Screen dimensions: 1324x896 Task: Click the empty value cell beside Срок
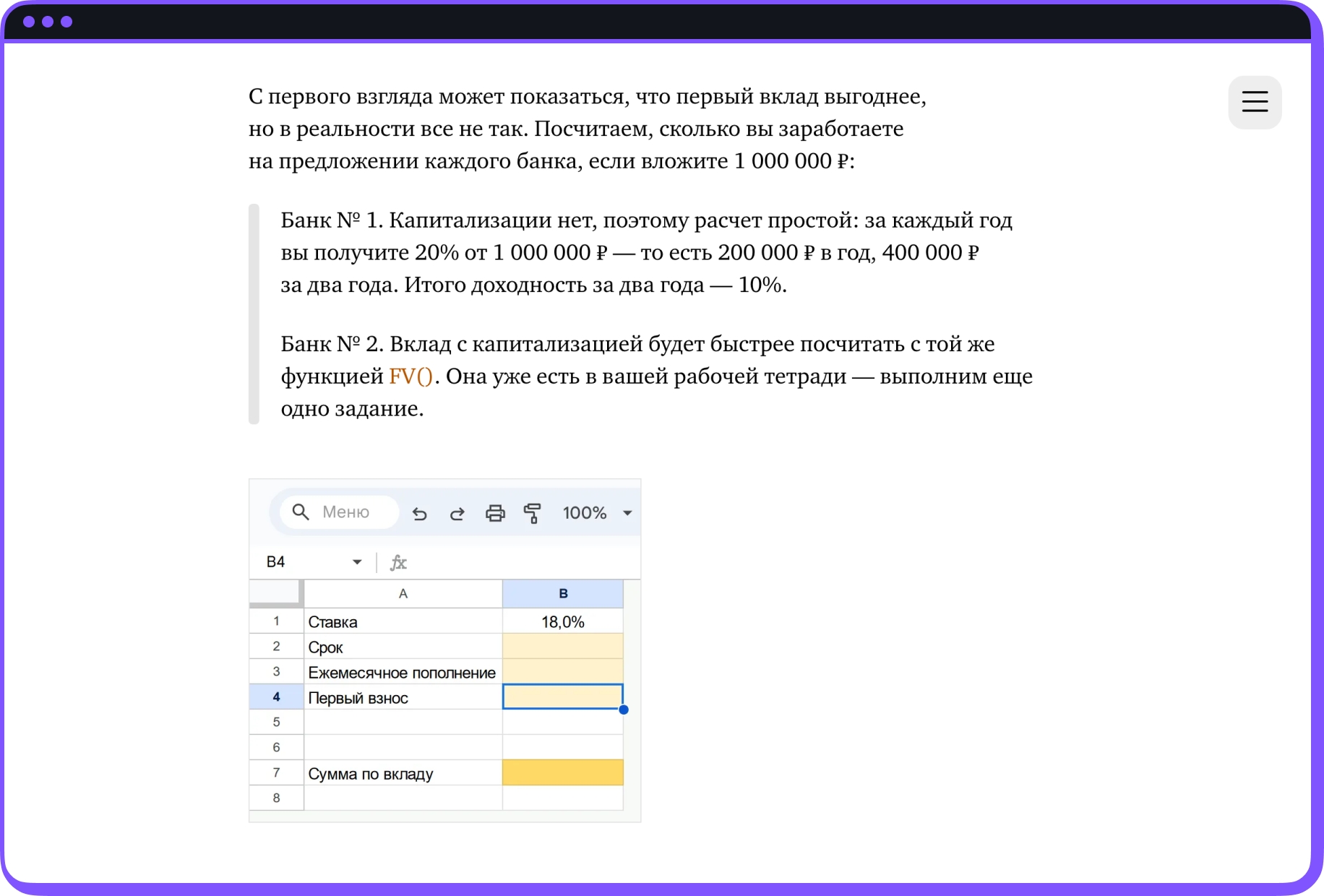coord(563,647)
